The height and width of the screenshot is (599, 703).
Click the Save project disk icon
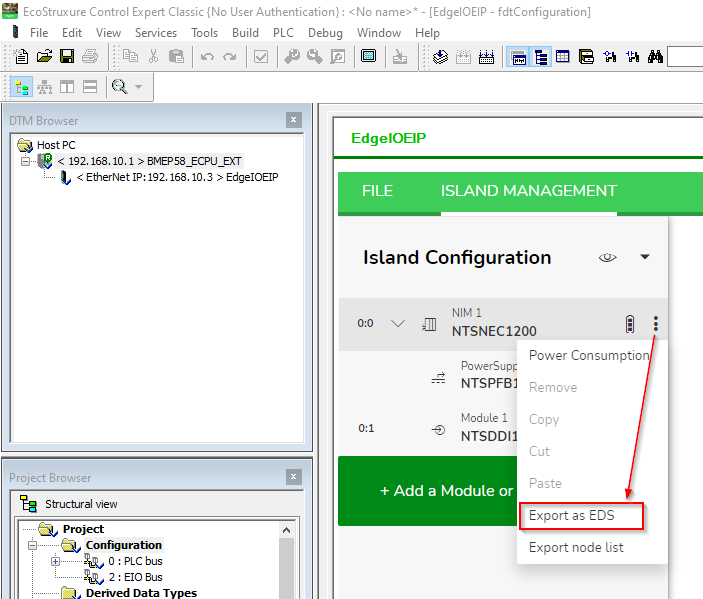(67, 57)
